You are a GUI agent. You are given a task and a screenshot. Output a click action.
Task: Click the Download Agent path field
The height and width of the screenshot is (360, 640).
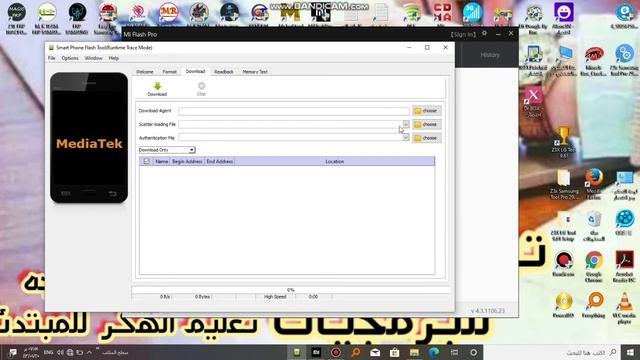294,111
